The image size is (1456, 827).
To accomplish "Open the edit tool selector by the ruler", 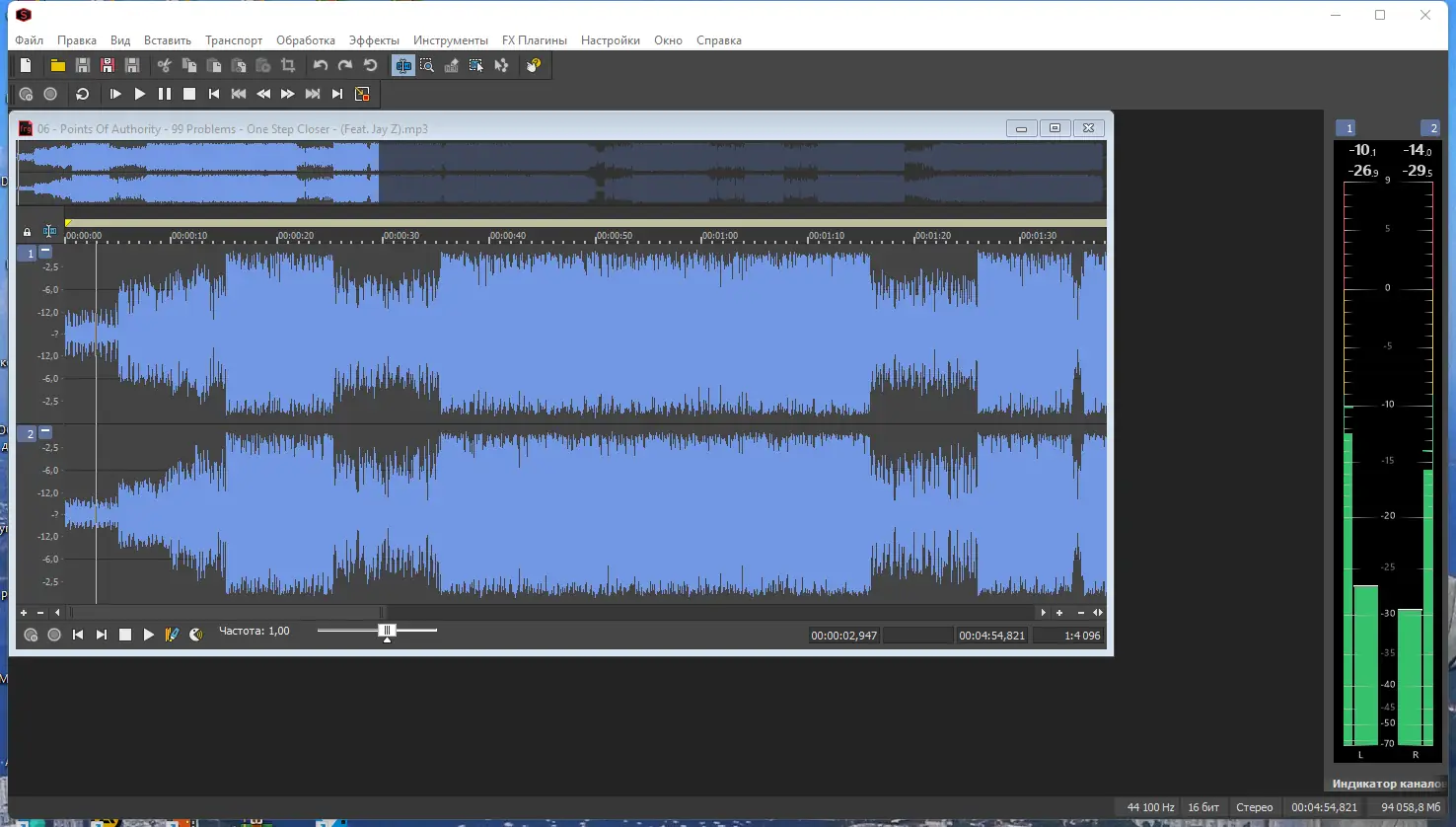I will 49,232.
